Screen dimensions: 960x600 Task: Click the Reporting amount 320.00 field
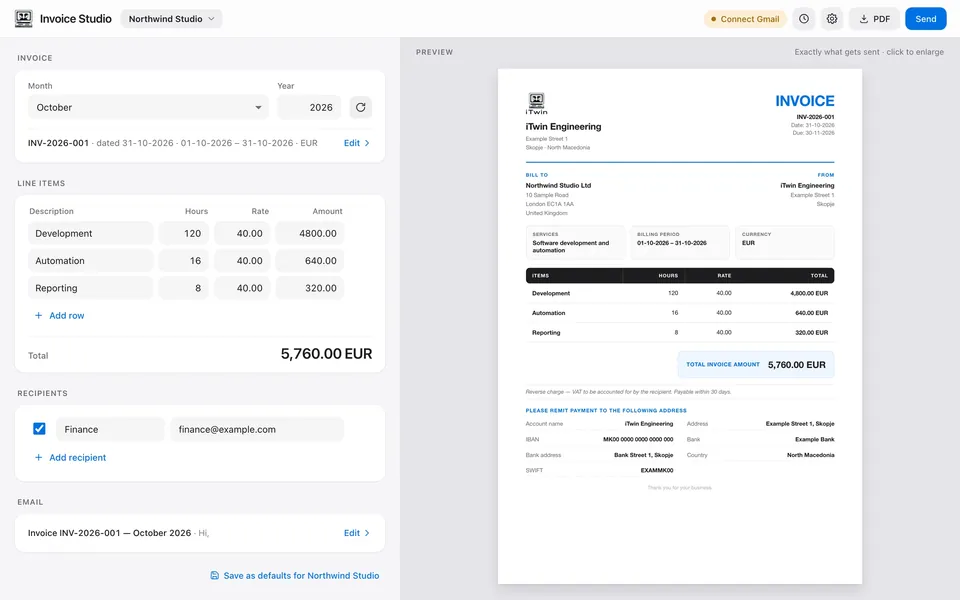pos(310,288)
